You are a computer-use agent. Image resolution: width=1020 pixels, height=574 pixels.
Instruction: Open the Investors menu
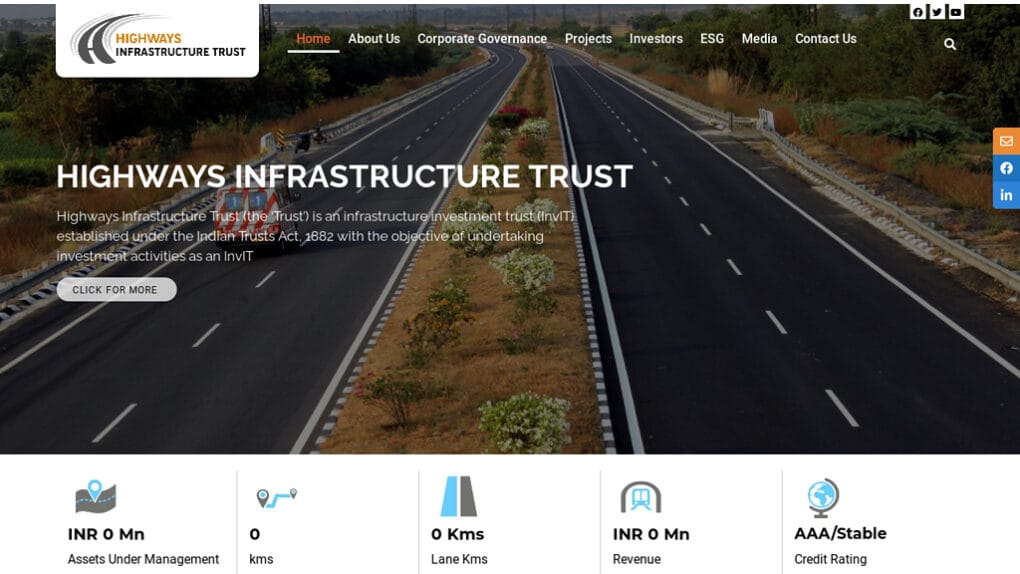tap(656, 39)
